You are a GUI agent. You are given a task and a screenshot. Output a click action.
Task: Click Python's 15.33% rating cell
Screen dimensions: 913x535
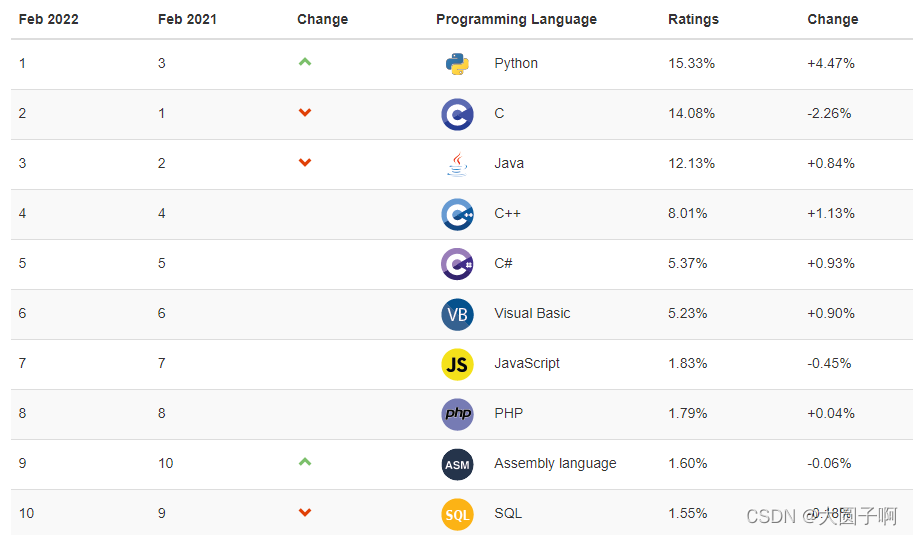691,63
